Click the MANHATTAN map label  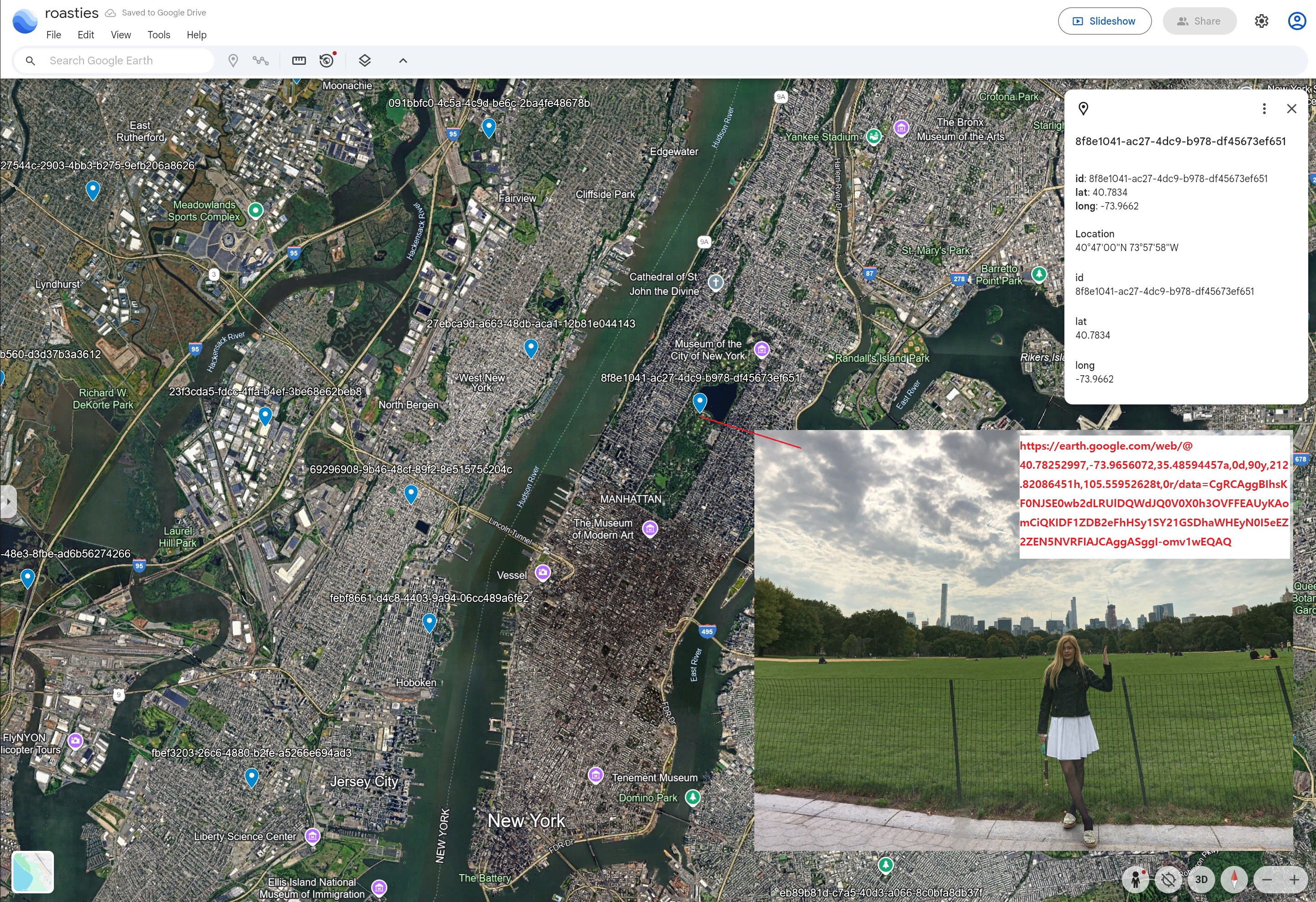(x=631, y=499)
